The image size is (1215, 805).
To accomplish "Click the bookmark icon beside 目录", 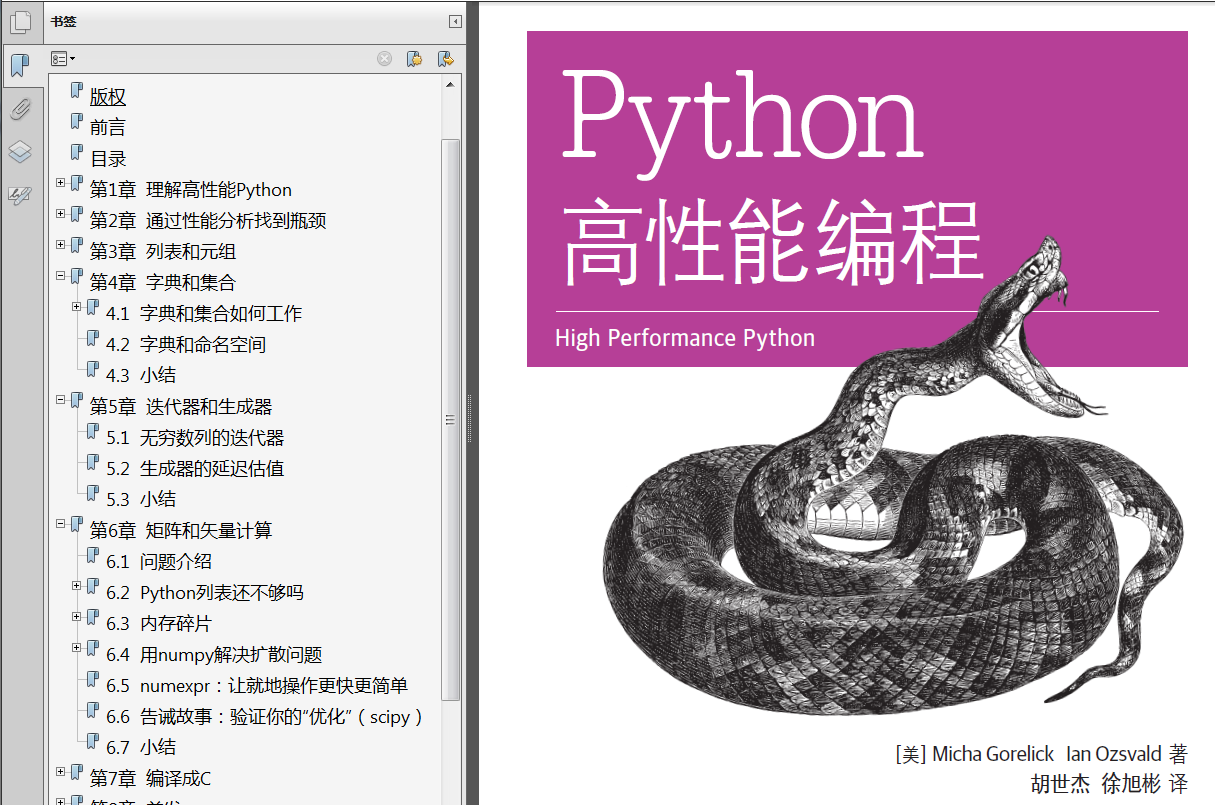I will (77, 154).
